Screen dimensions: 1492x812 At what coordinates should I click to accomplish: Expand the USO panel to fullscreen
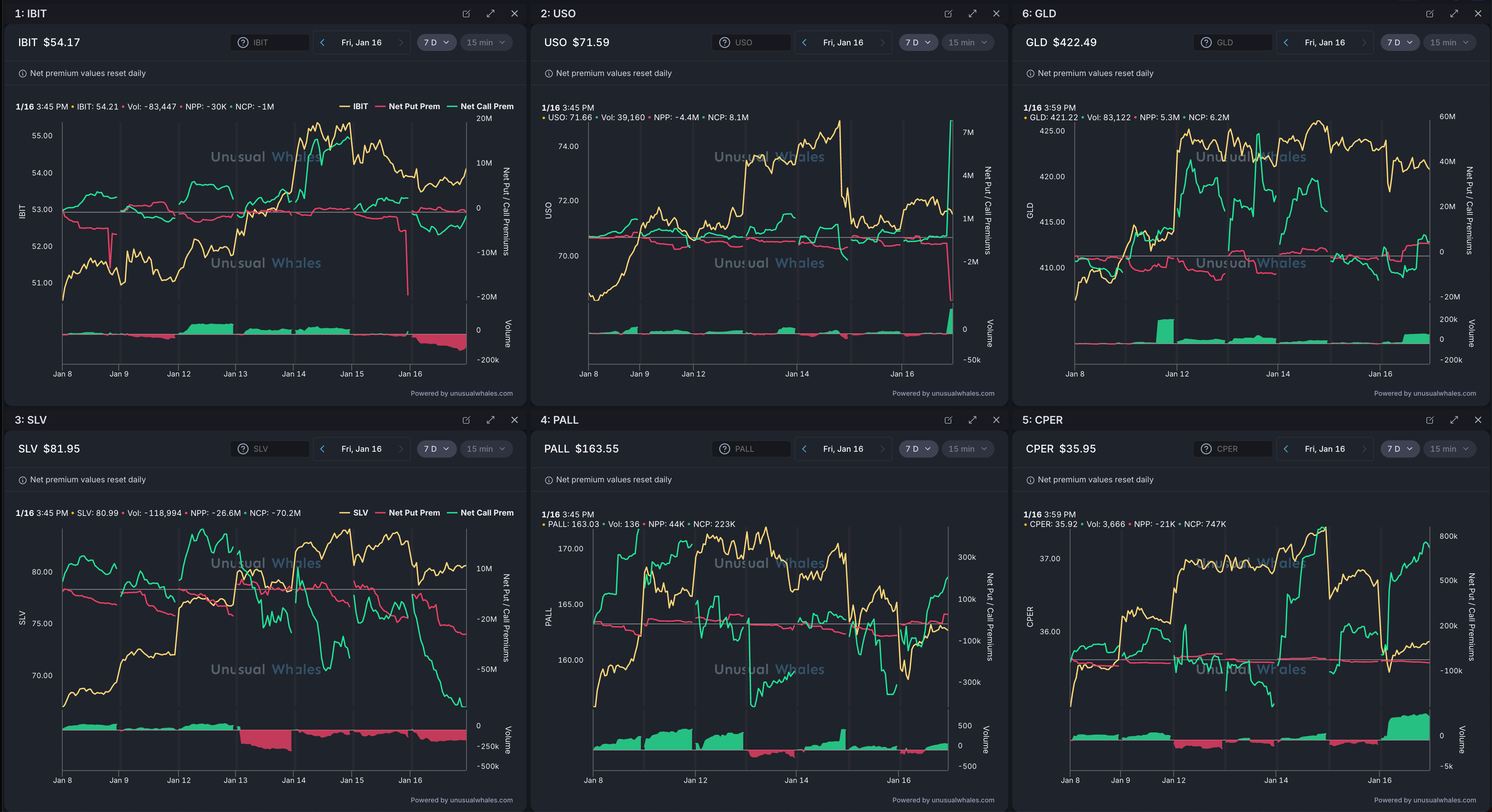pos(972,13)
